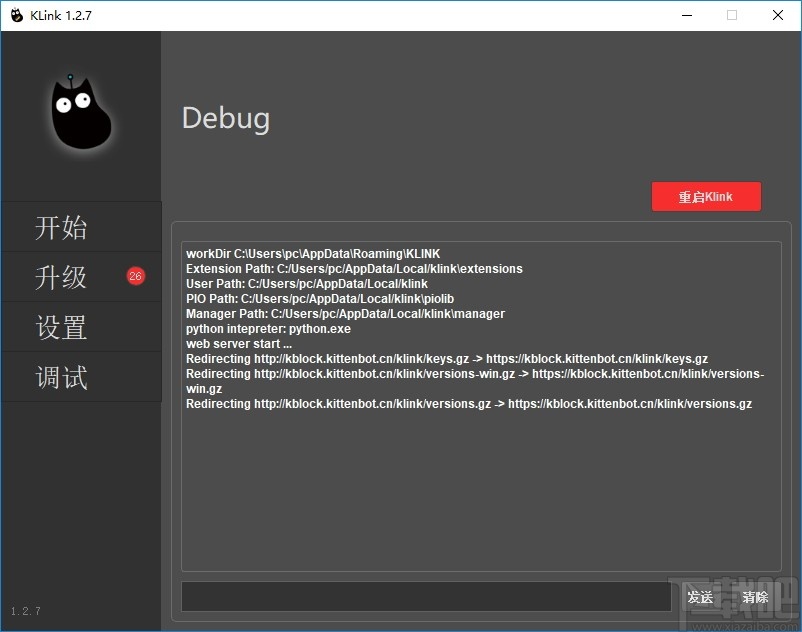Click the 1.2.7 version label in sidebar

point(26,611)
